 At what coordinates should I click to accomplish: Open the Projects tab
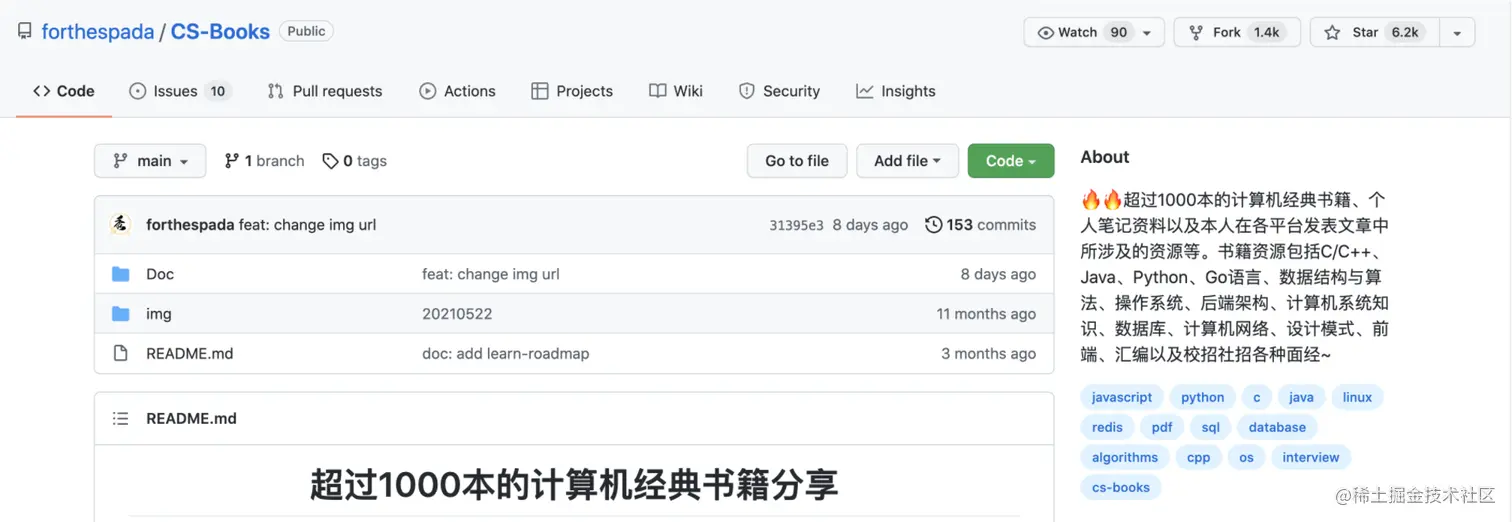pos(572,91)
